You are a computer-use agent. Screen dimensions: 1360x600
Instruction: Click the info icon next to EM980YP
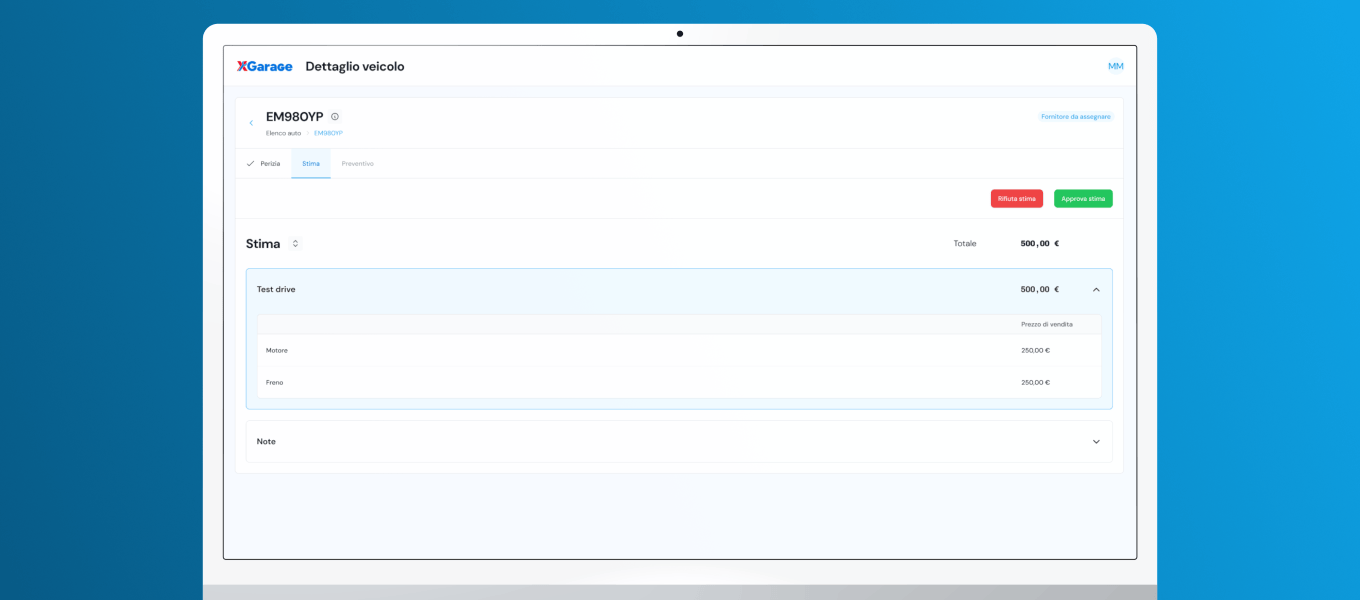(x=335, y=116)
